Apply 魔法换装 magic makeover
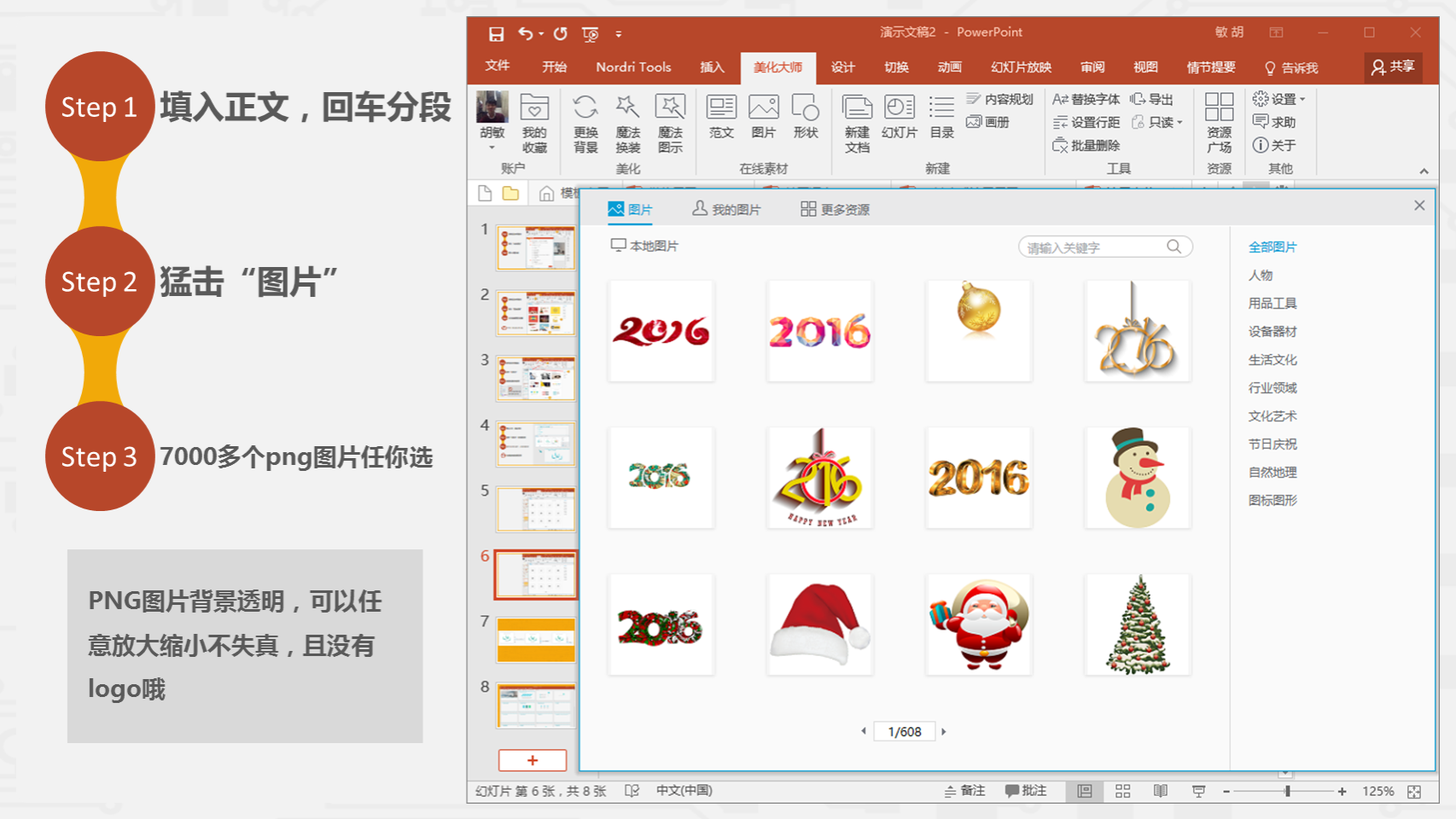Screen dimensions: 1456x819 point(628,123)
